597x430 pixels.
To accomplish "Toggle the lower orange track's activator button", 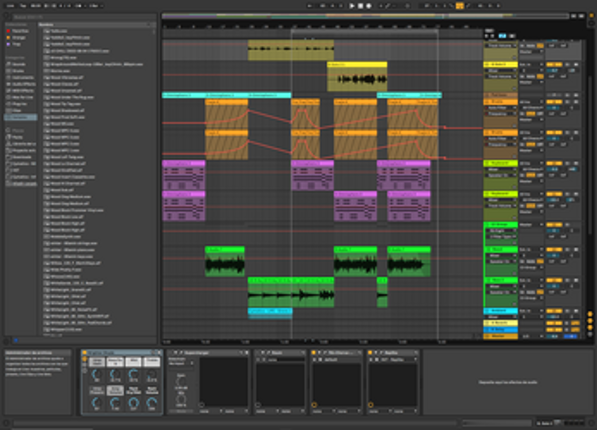I will 554,133.
